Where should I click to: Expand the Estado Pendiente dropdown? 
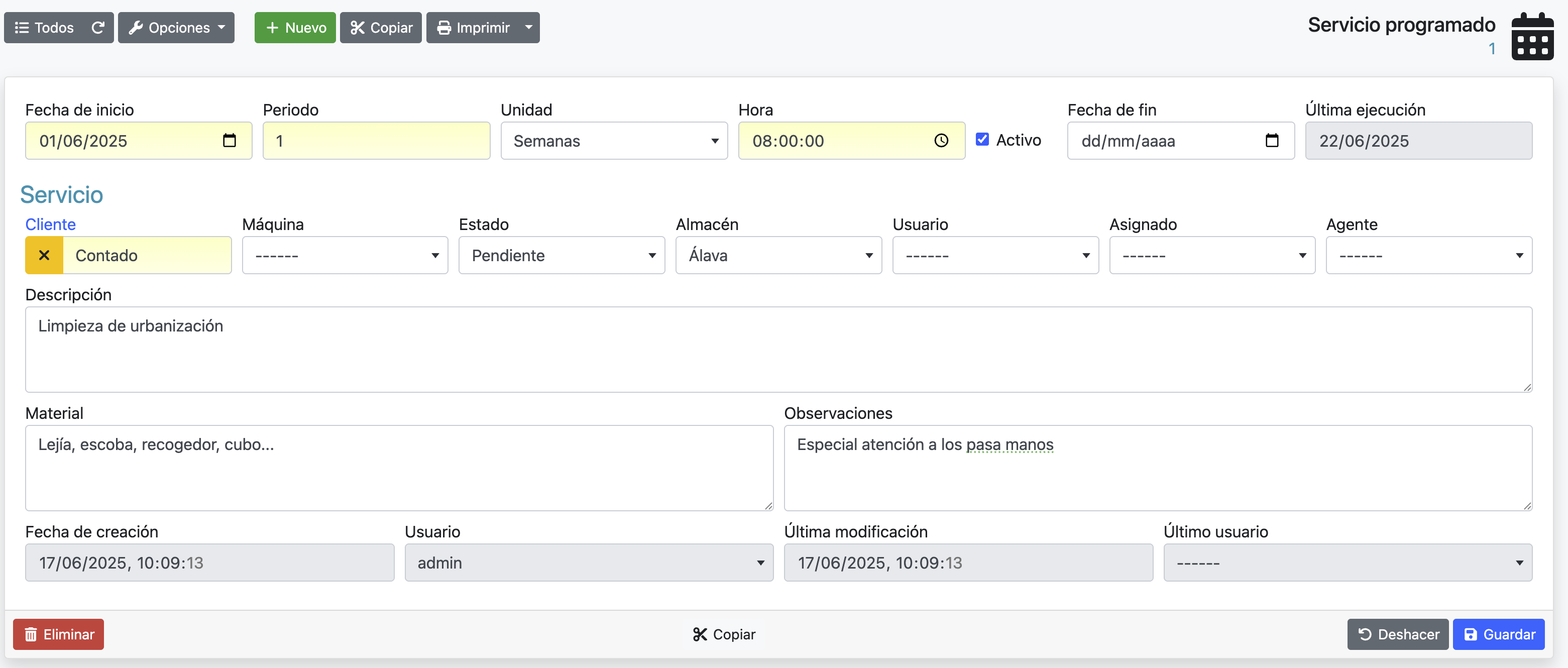(x=561, y=255)
